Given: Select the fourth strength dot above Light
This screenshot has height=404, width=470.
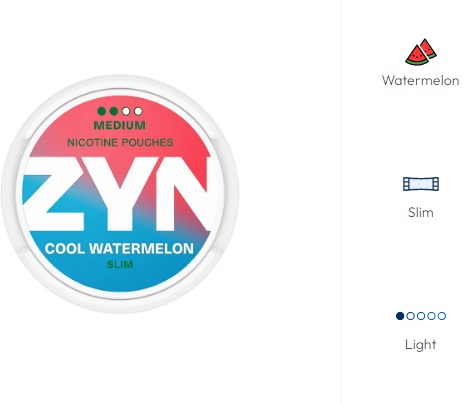Looking at the screenshot, I should click(431, 316).
